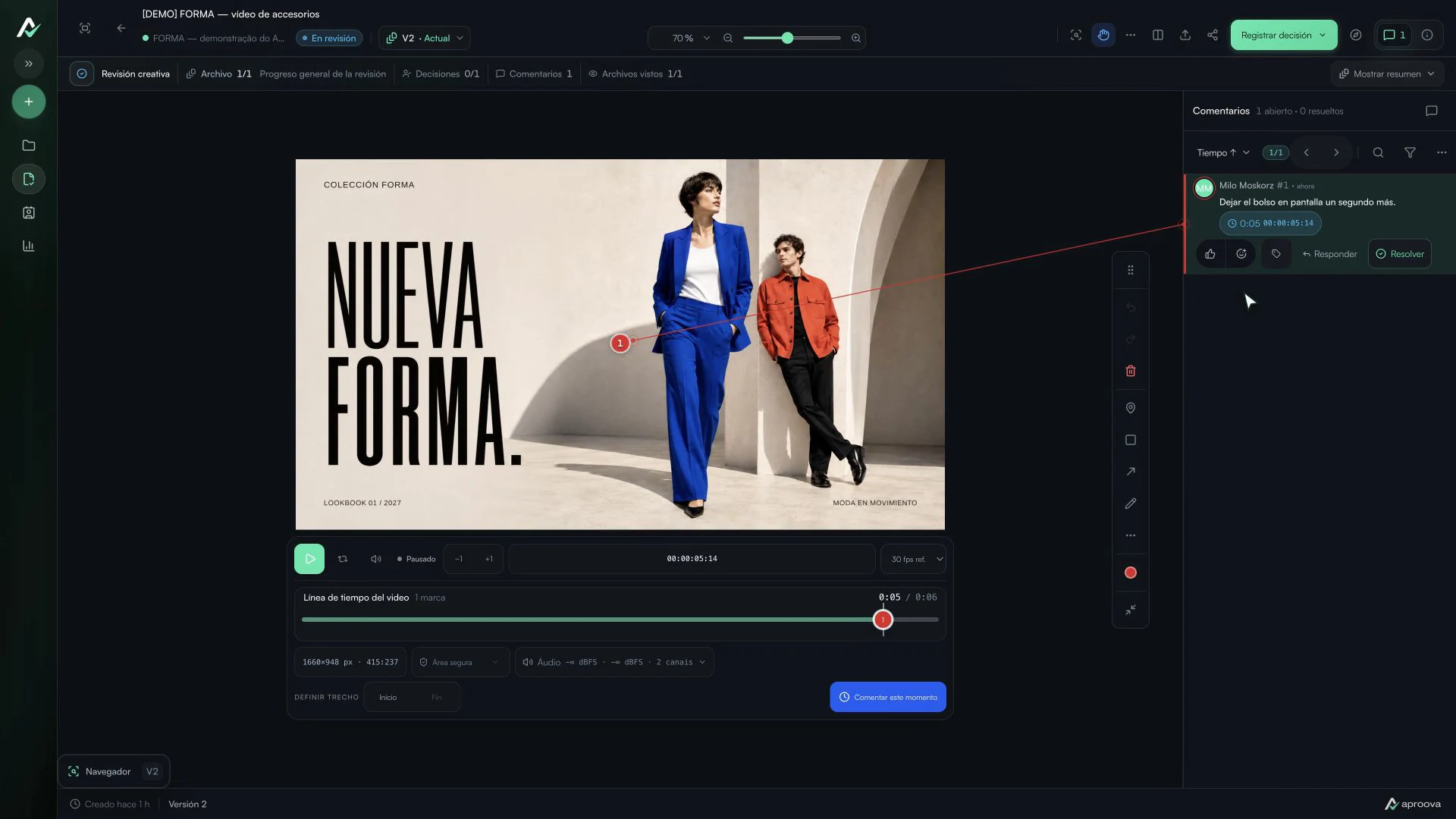Viewport: 1456px width, 819px height.
Task: Pick the red annotation color swatch
Action: 1131,573
